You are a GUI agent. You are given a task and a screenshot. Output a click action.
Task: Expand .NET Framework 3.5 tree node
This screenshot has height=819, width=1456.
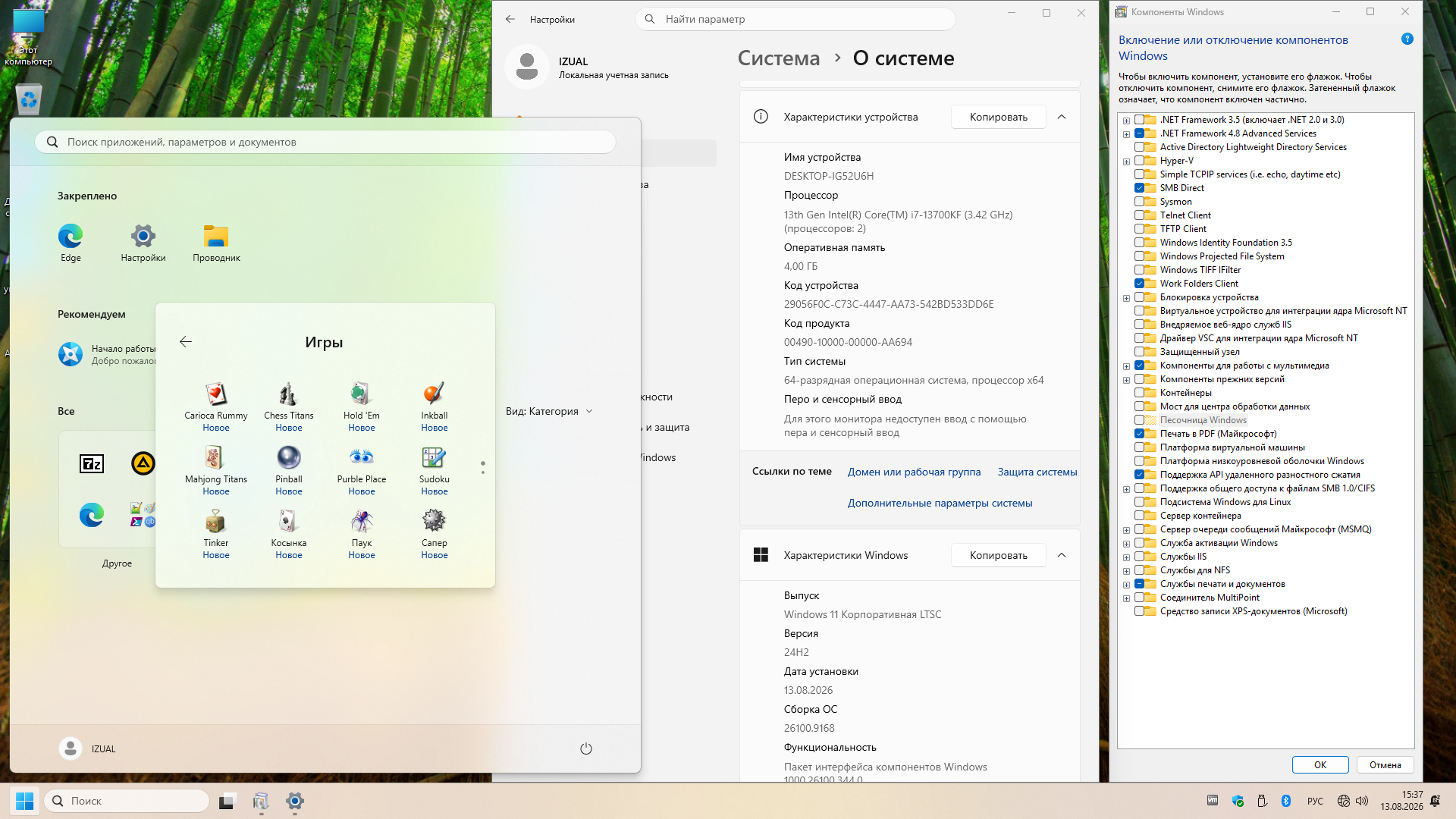click(x=1127, y=121)
